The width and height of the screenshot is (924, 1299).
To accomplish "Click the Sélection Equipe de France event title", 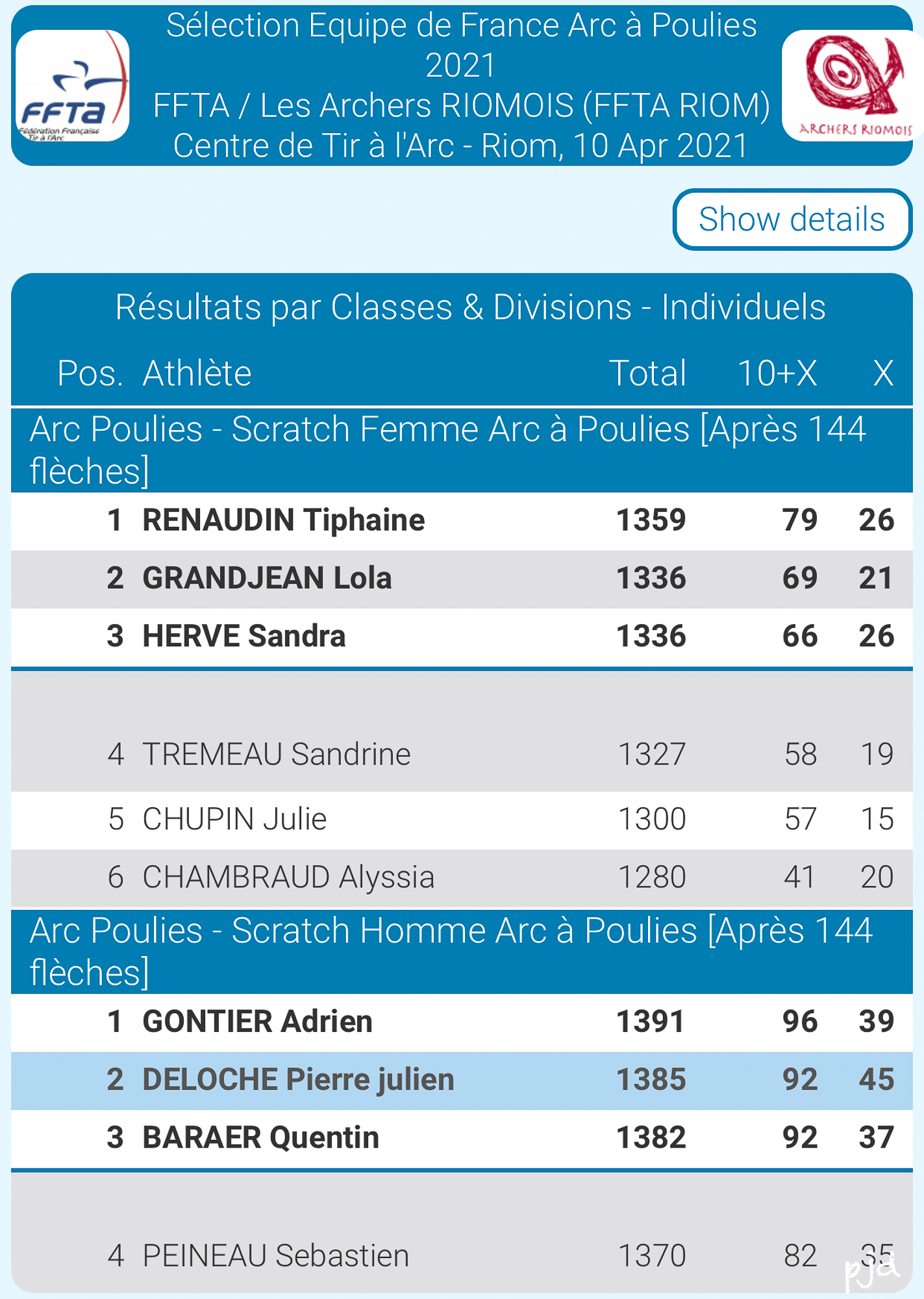I will pyautogui.click(x=461, y=45).
